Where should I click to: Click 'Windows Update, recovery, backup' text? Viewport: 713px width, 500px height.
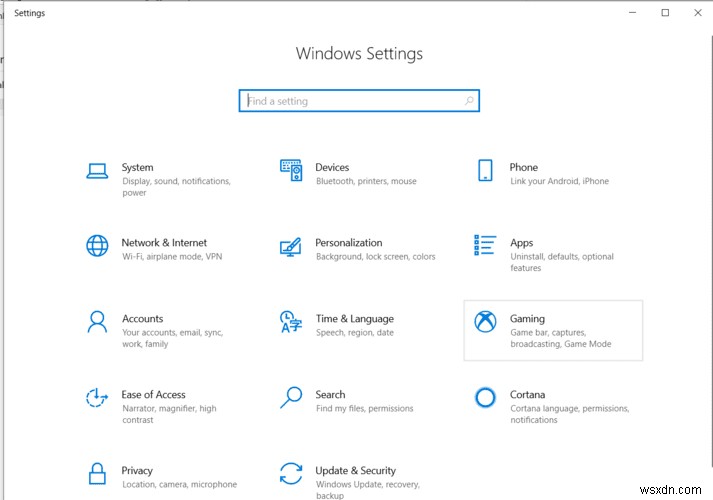point(368,490)
